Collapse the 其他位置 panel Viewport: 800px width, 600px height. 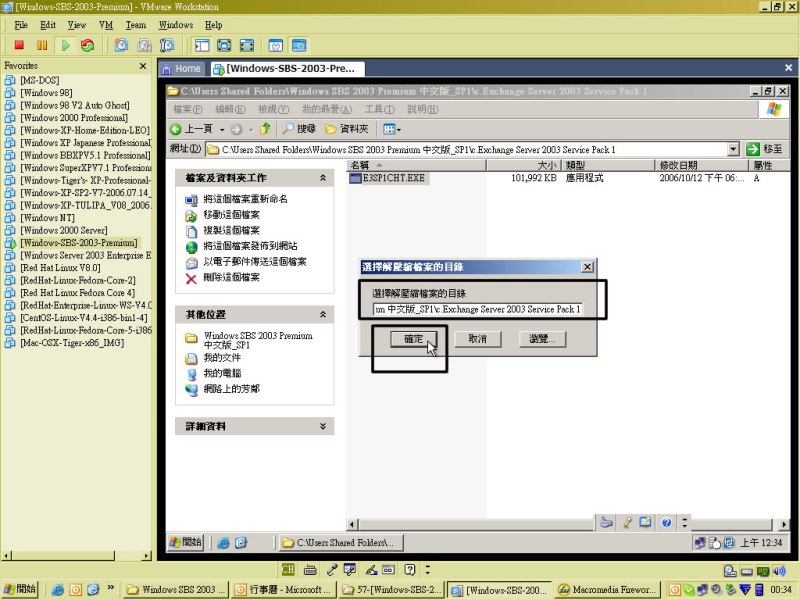pos(322,314)
